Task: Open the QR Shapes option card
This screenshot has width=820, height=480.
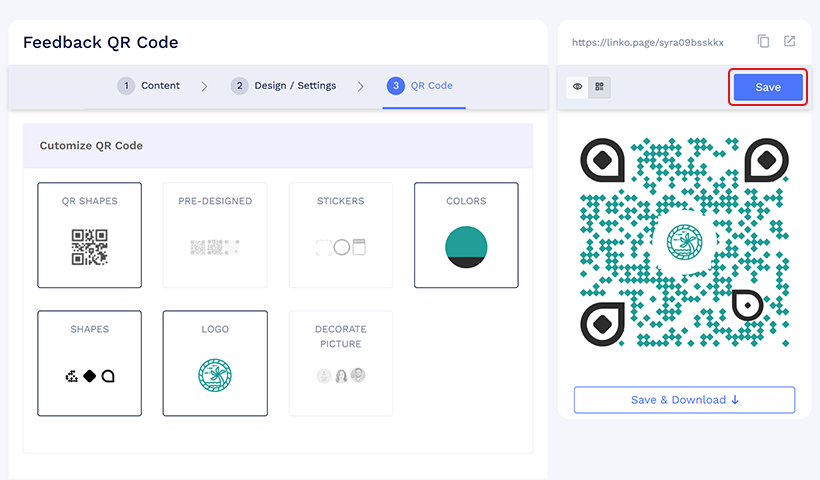Action: pos(89,234)
